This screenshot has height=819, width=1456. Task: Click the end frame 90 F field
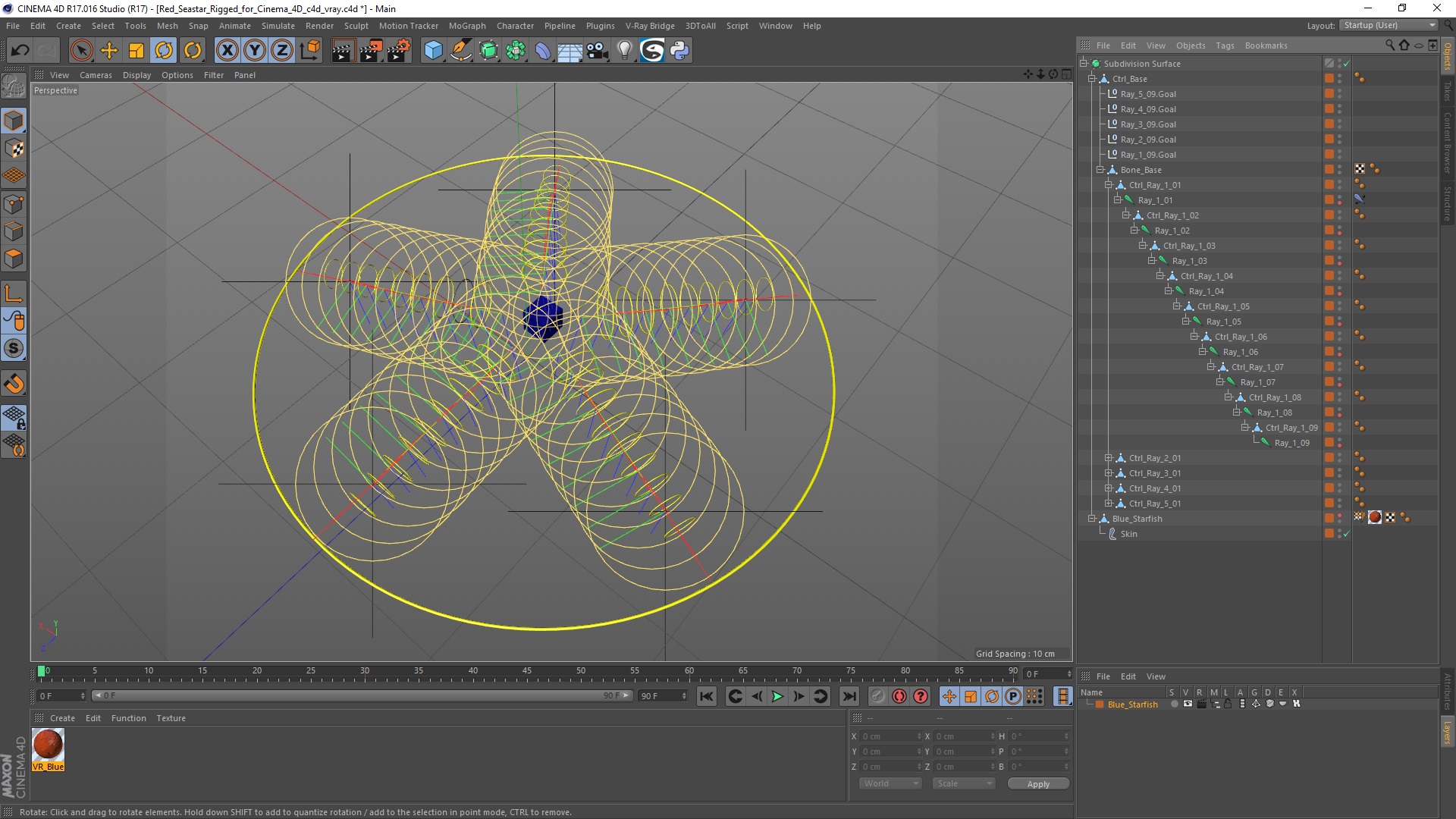point(664,696)
